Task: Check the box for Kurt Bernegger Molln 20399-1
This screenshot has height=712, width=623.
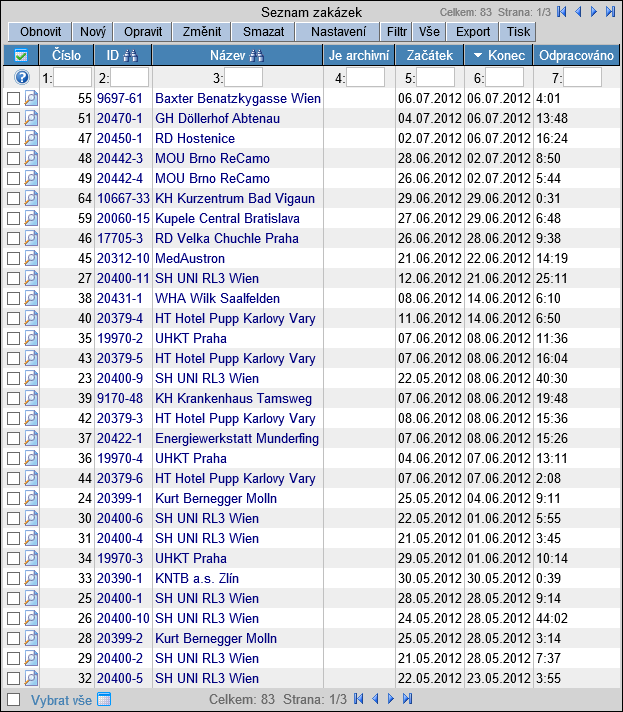Action: [13, 498]
